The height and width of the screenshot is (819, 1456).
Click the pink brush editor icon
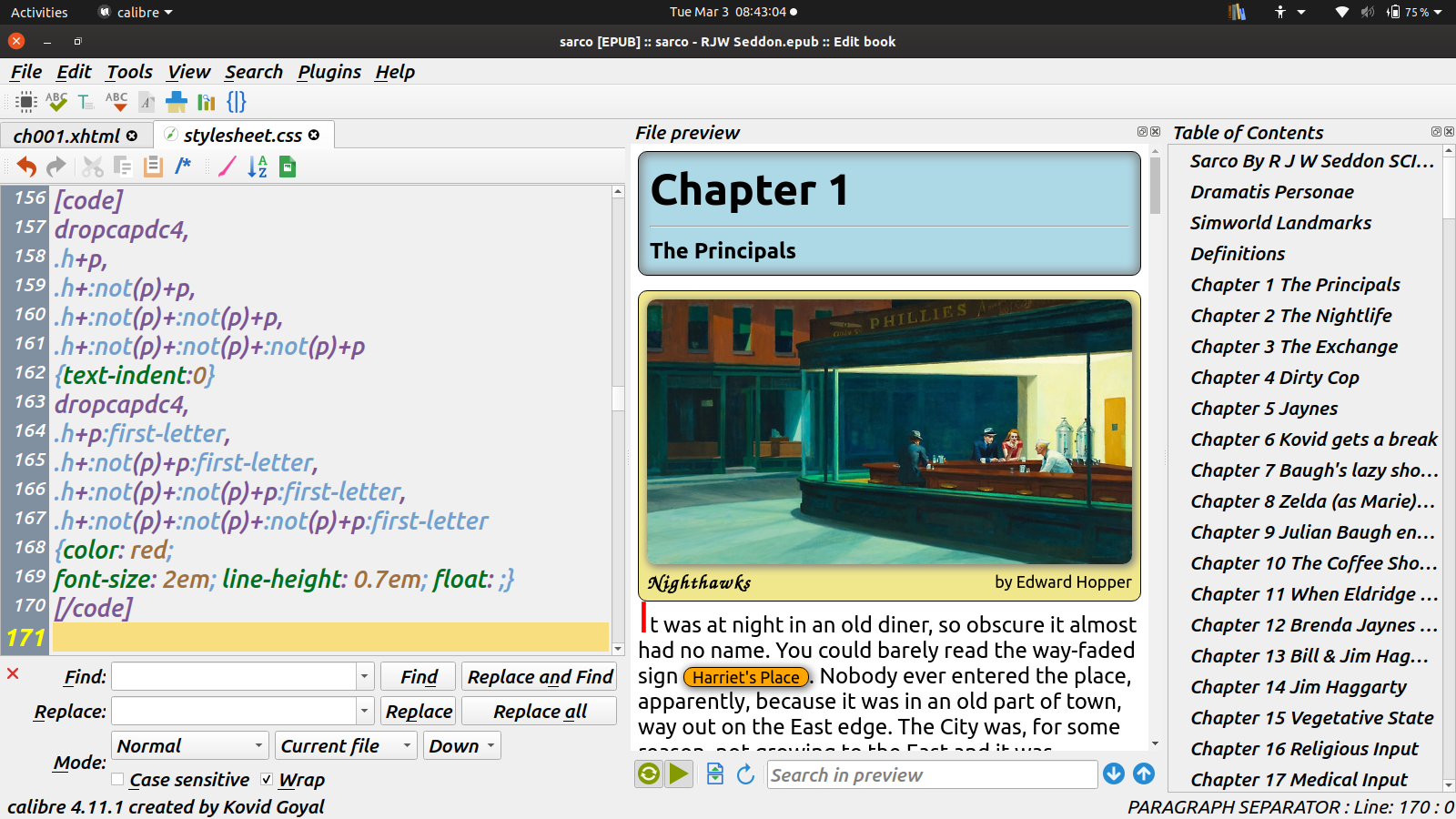(227, 167)
